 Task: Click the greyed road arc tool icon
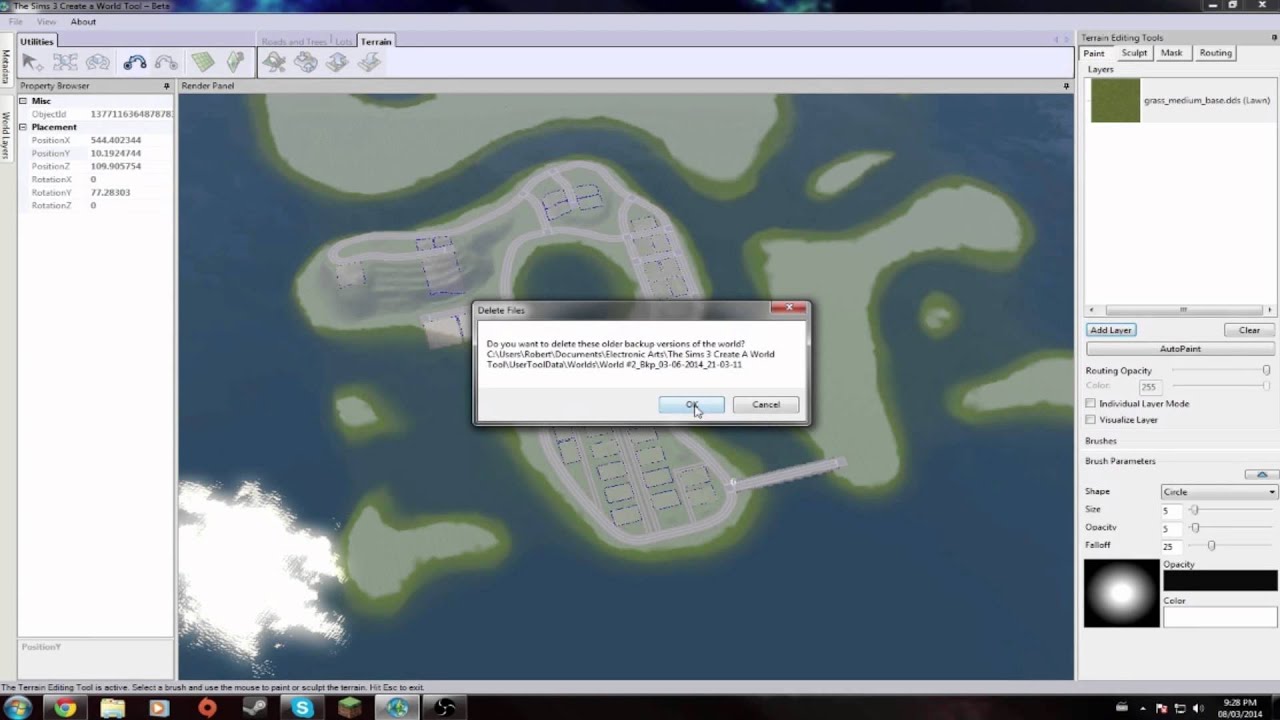[166, 63]
